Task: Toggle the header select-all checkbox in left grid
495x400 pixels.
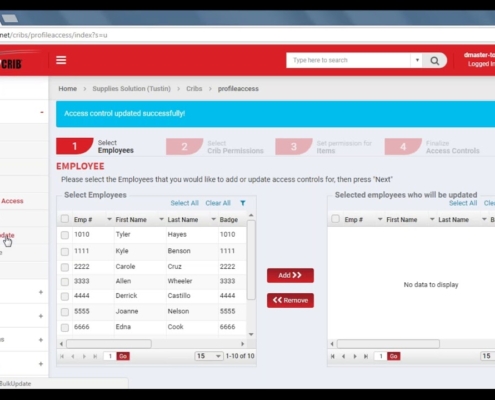Action: tap(65, 219)
